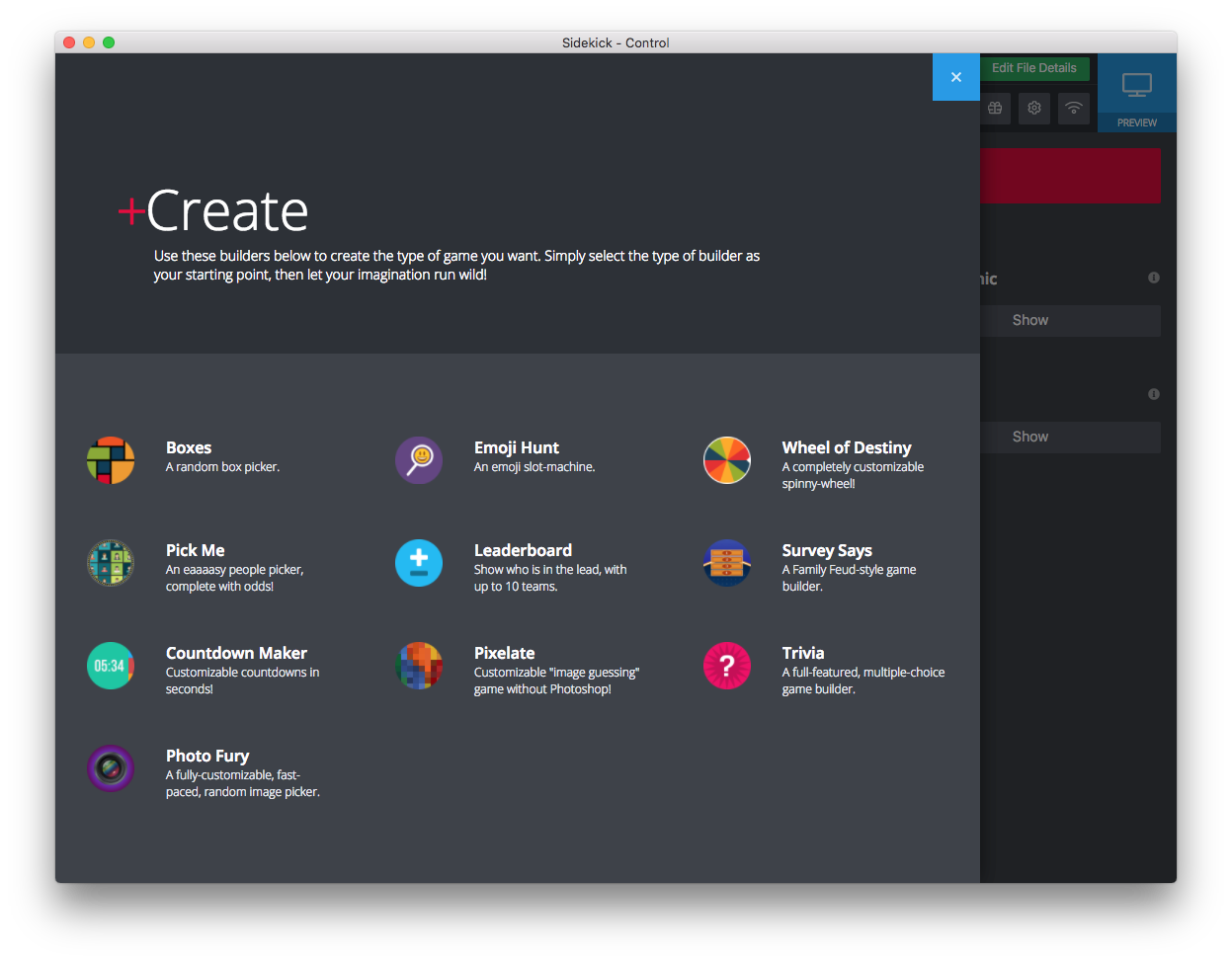Open the Pixelate title
The height and width of the screenshot is (962, 1232).
505,653
